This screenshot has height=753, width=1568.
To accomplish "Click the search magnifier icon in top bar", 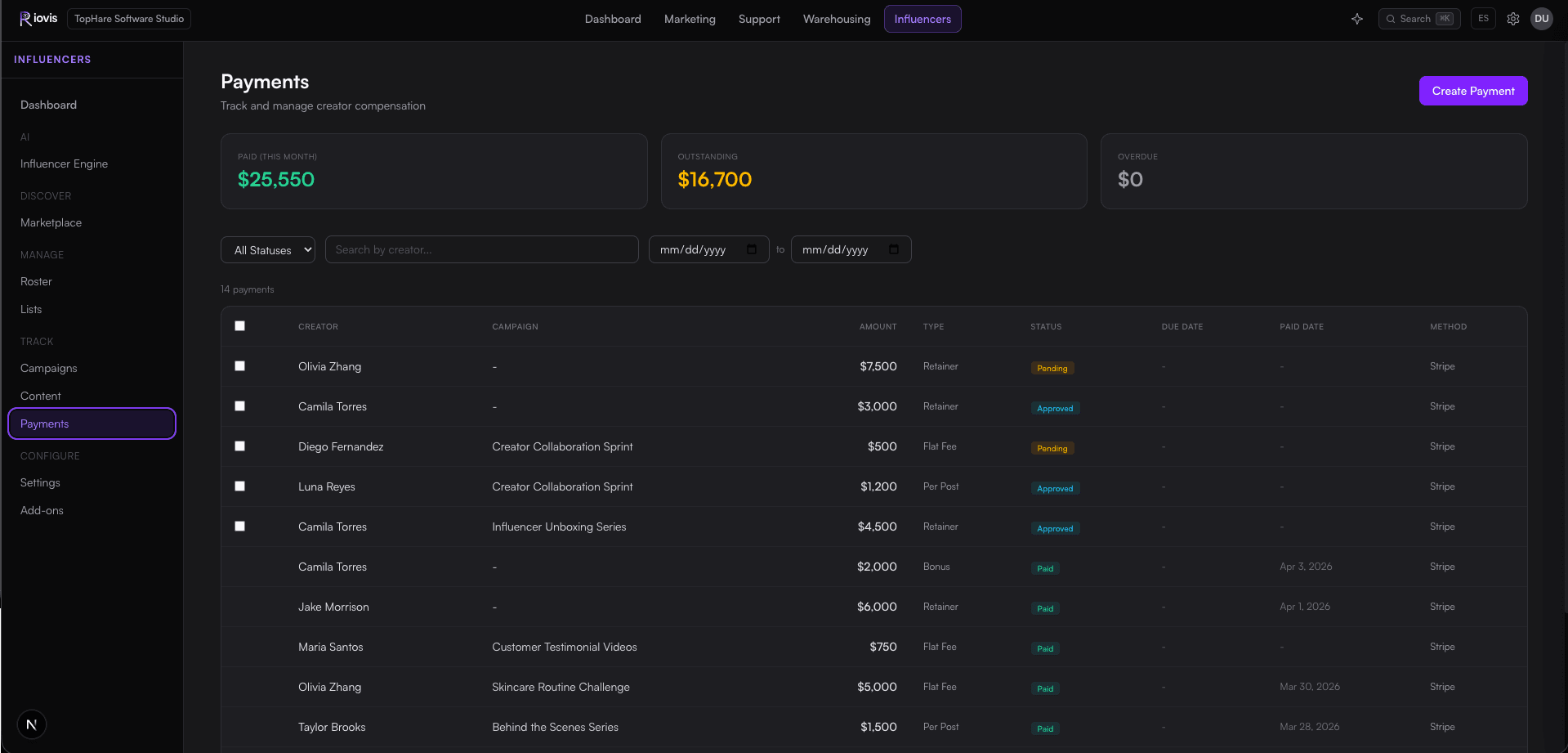I will 1391,19.
